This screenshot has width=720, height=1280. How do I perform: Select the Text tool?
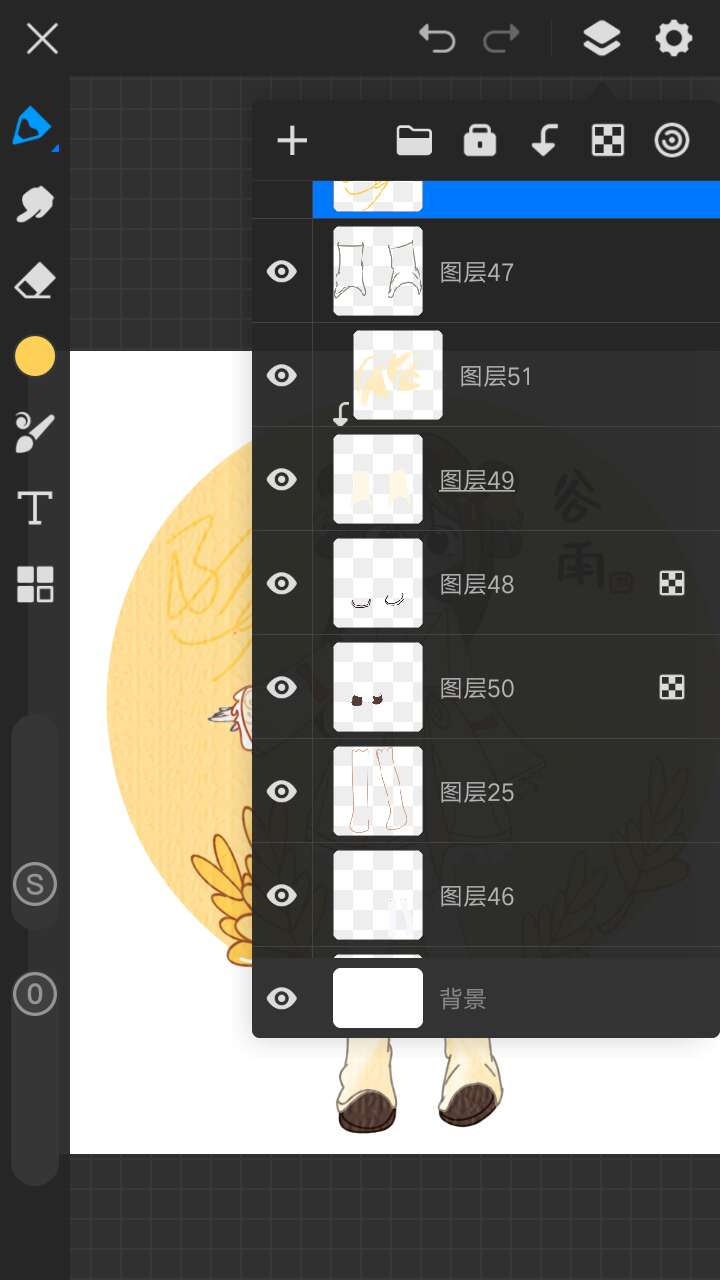coord(35,508)
